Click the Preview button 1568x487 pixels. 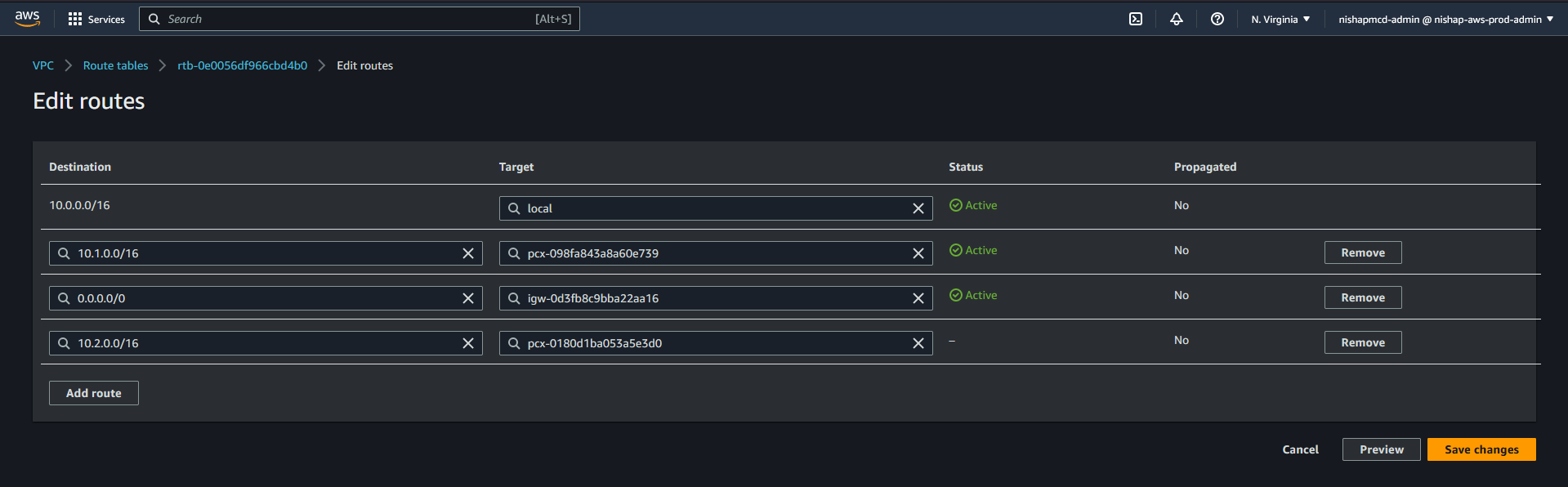[1381, 449]
